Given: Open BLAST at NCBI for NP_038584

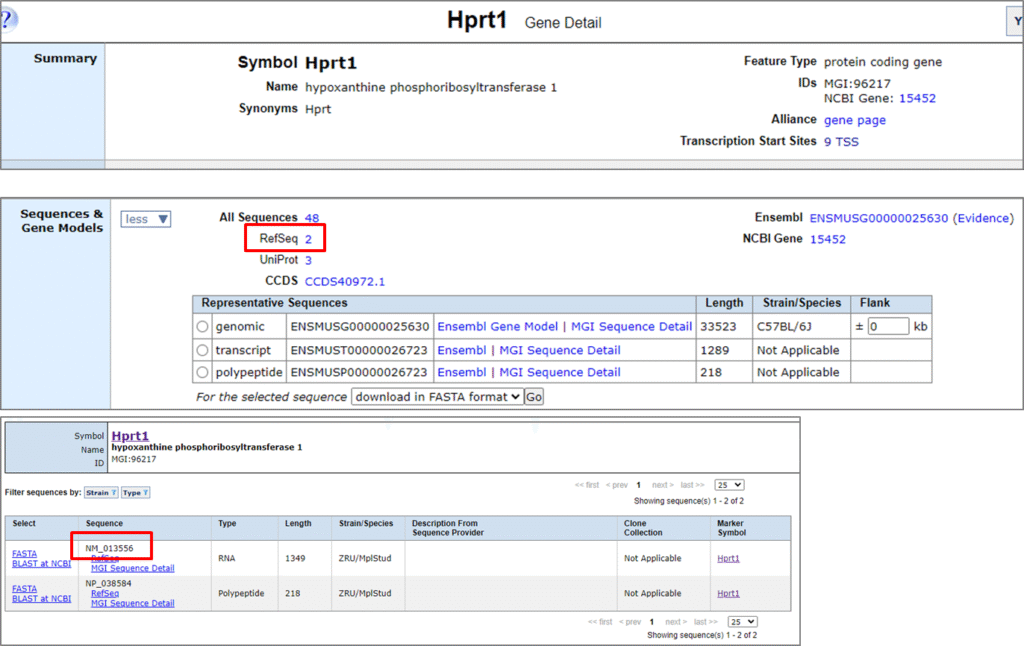Looking at the screenshot, I should pyautogui.click(x=41, y=599).
